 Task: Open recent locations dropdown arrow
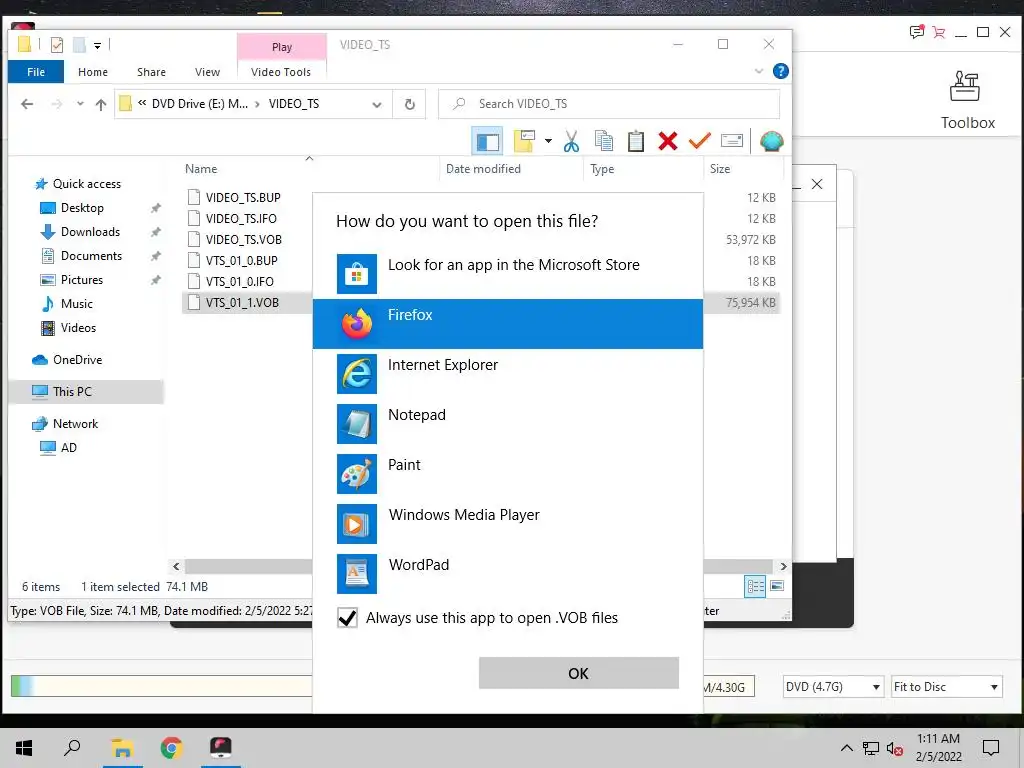click(80, 104)
